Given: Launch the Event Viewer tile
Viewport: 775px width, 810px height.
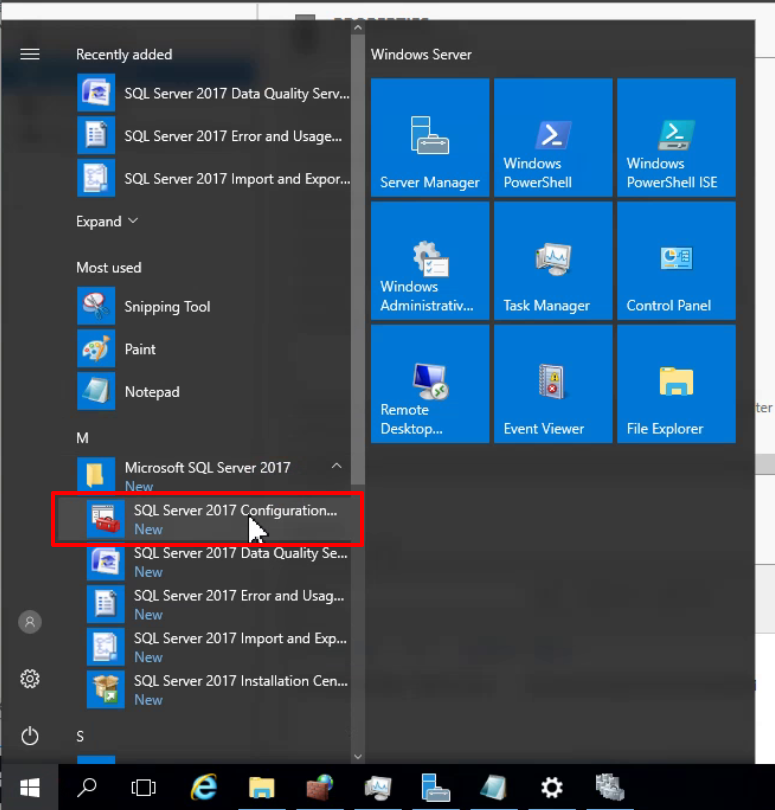Looking at the screenshot, I should (553, 384).
